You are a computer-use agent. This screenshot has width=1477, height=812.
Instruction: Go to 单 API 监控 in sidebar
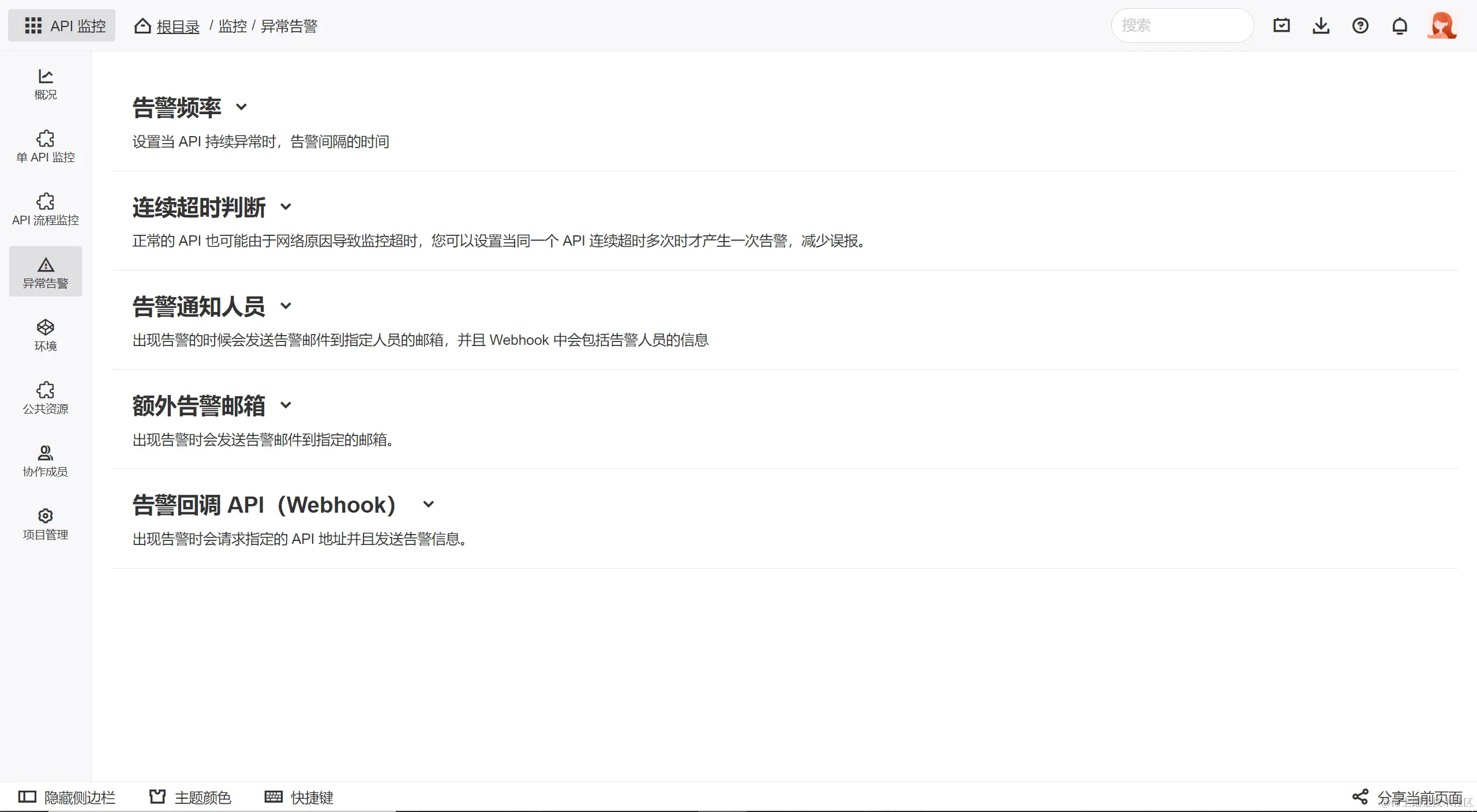(x=45, y=146)
